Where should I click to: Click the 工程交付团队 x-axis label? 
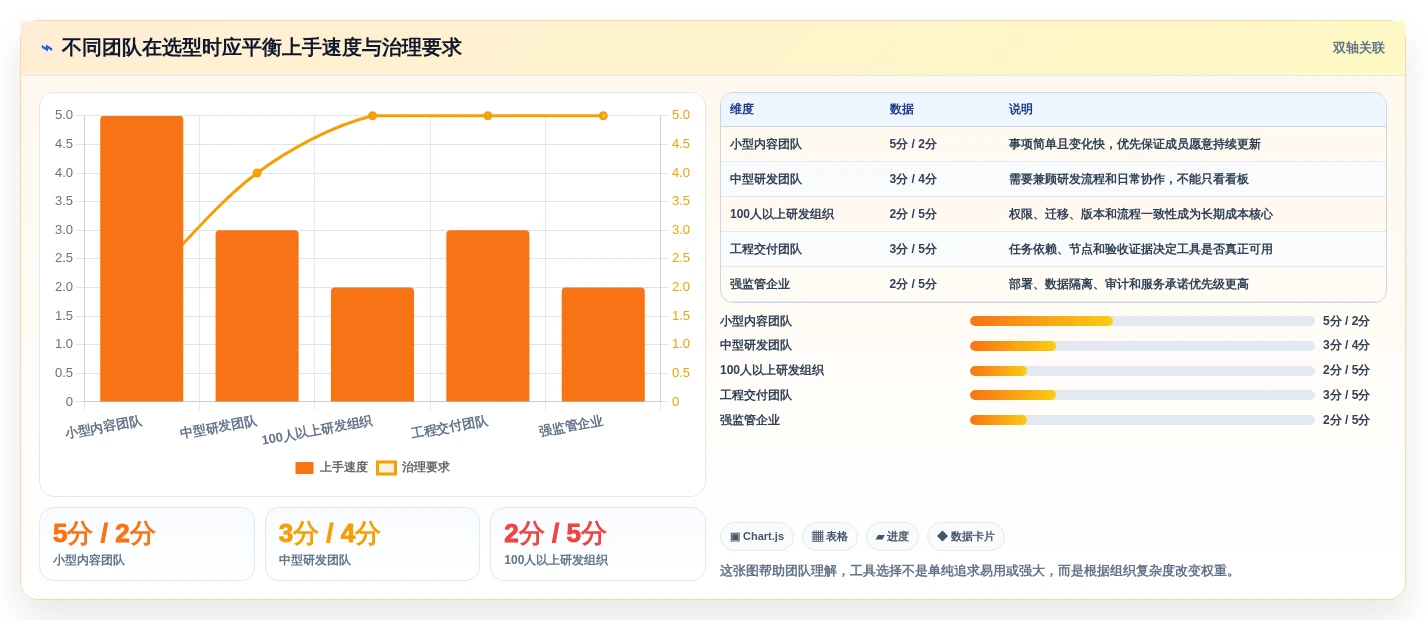pos(450,427)
